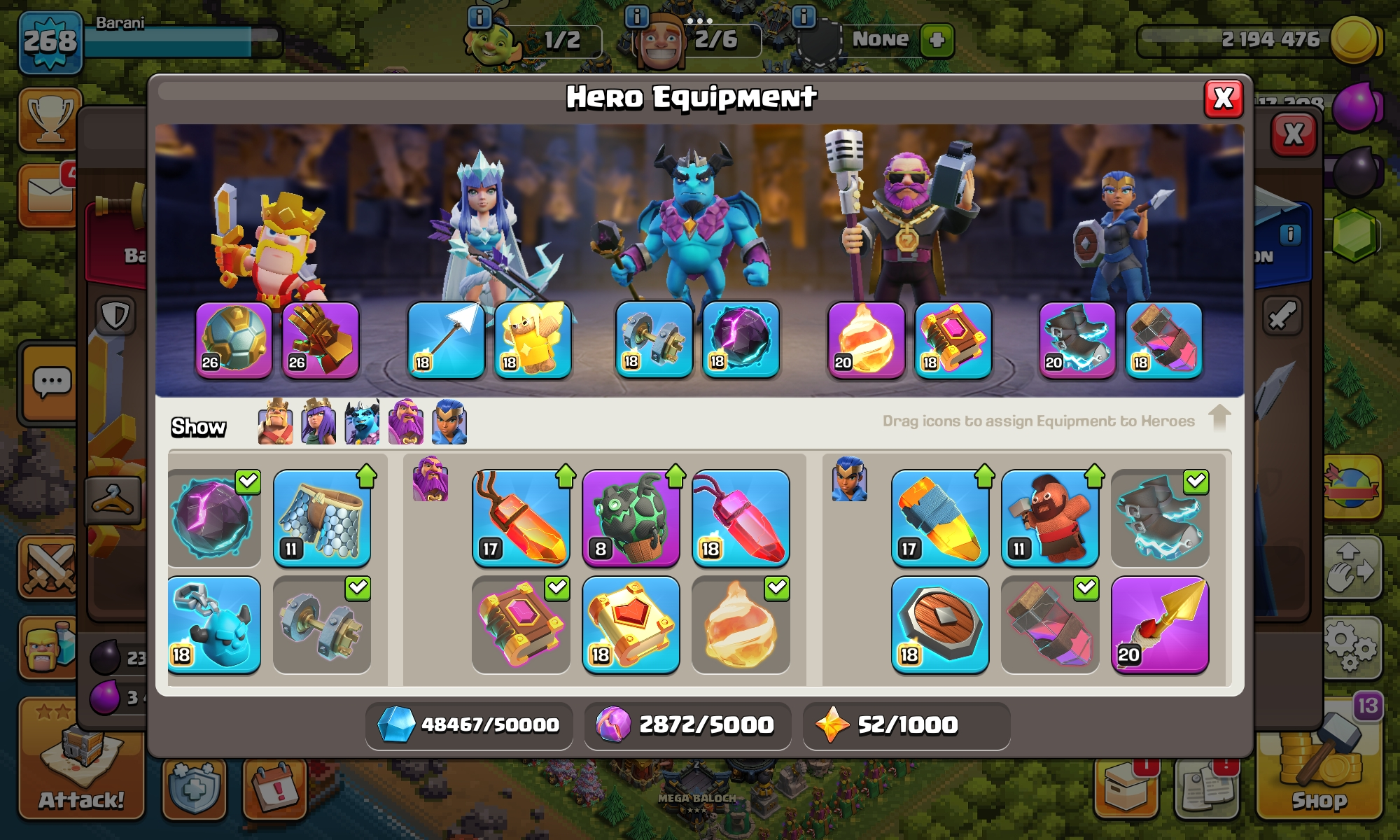Choose the Henchmen Puppet level 18 item

coord(214,625)
